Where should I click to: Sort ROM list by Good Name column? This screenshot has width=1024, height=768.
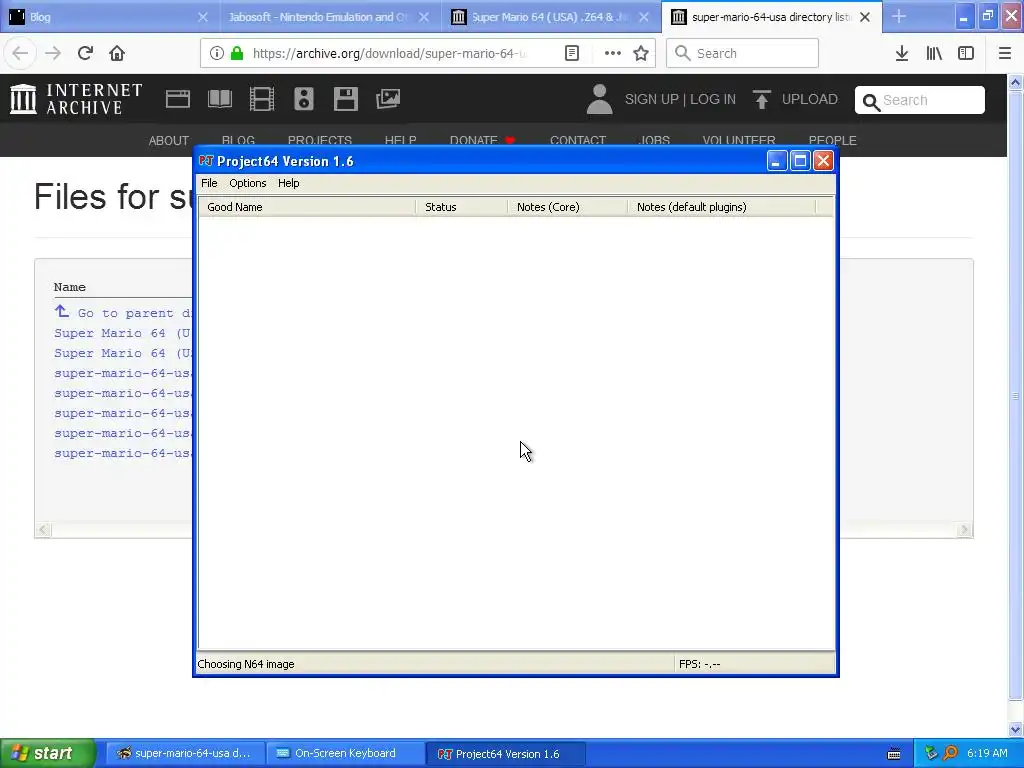tap(307, 207)
